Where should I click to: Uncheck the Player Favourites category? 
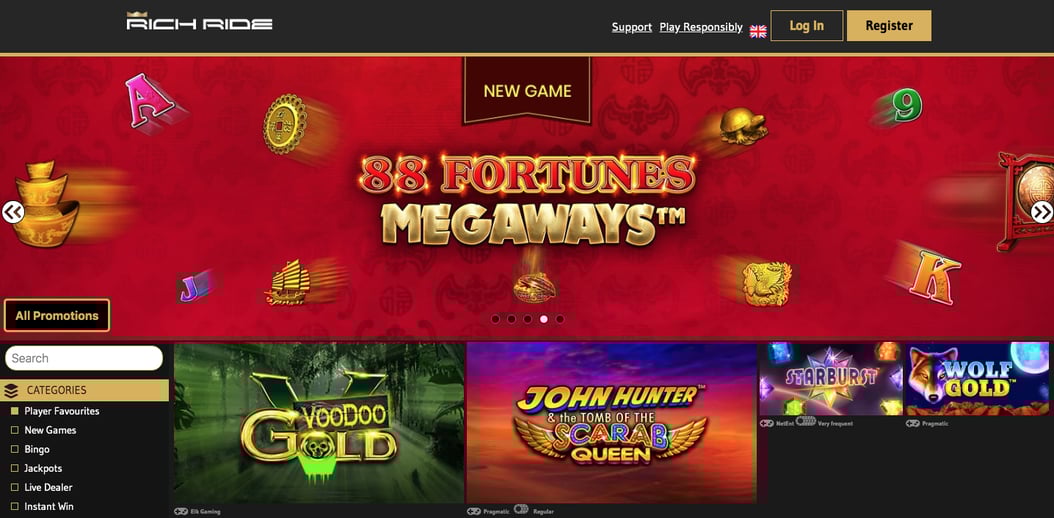[x=15, y=411]
